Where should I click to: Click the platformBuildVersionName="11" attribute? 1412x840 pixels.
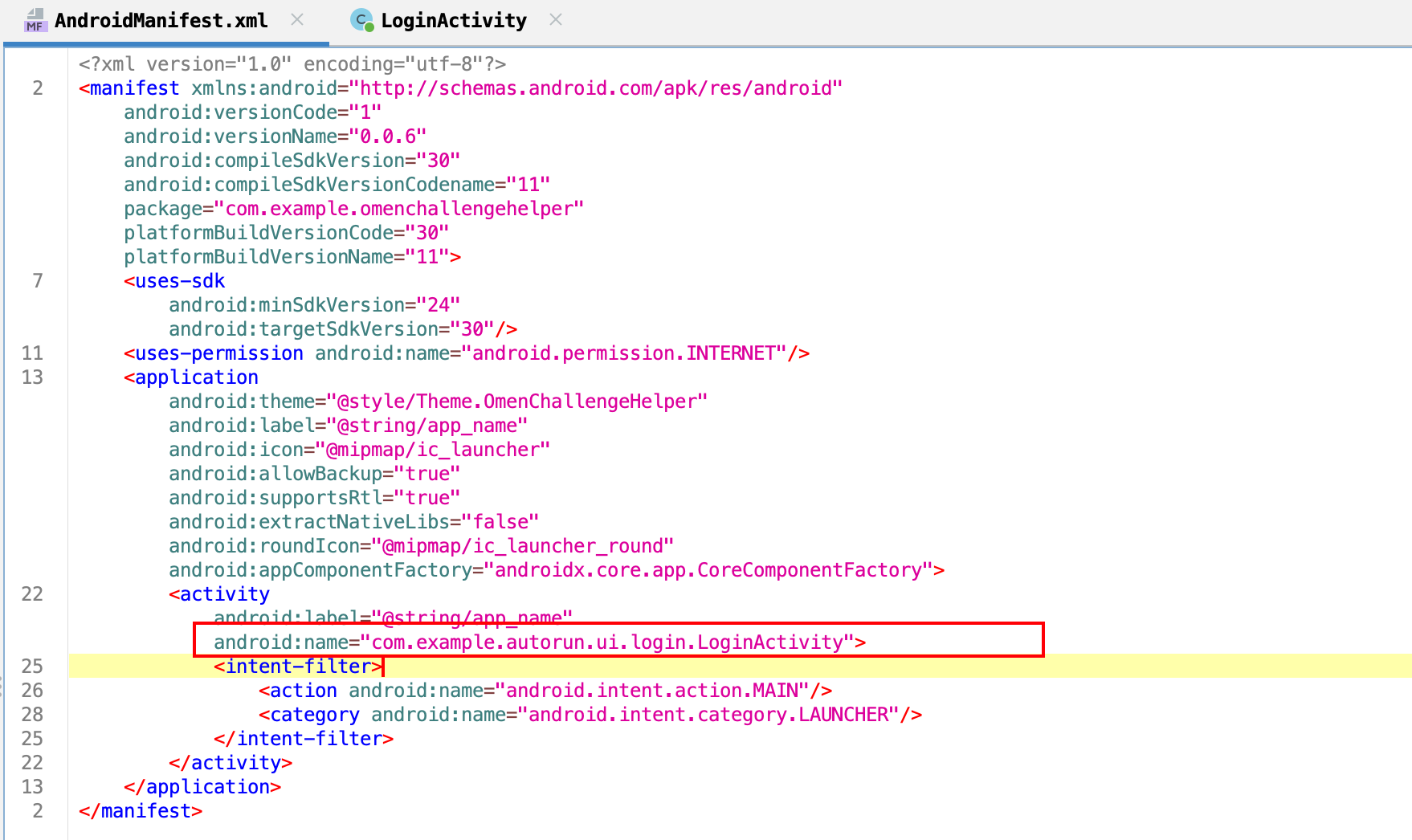pyautogui.click(x=292, y=257)
